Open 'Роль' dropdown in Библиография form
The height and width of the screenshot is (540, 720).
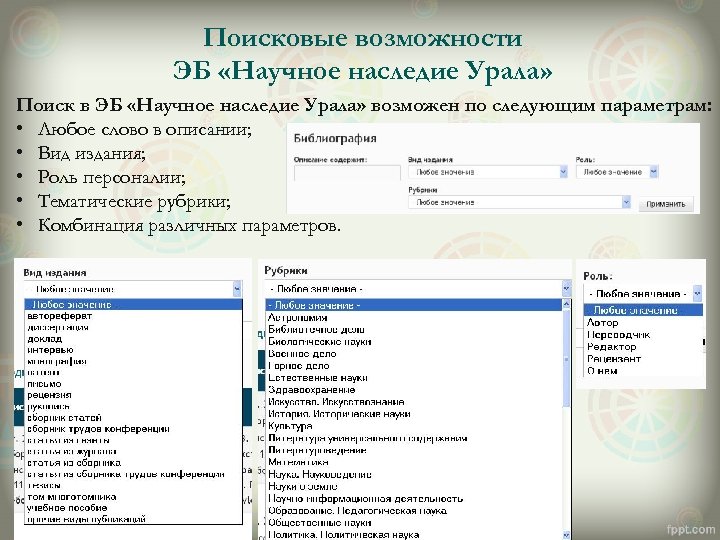617,172
